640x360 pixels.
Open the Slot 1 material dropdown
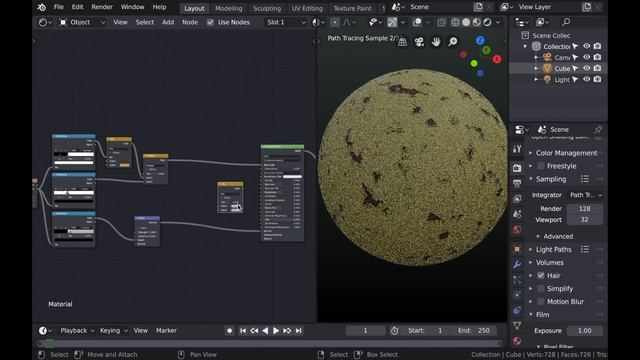click(286, 22)
